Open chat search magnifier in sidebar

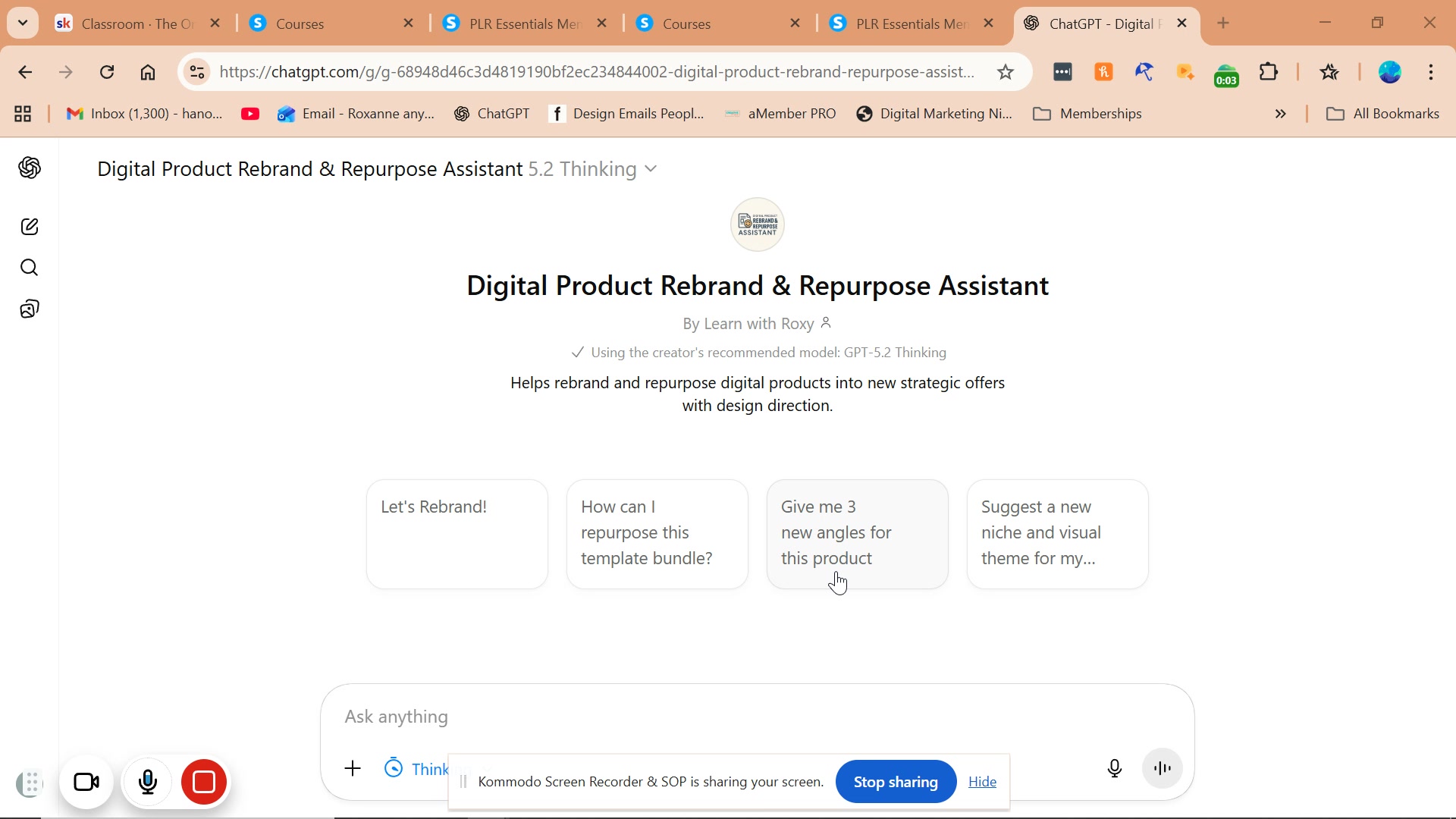pos(30,268)
